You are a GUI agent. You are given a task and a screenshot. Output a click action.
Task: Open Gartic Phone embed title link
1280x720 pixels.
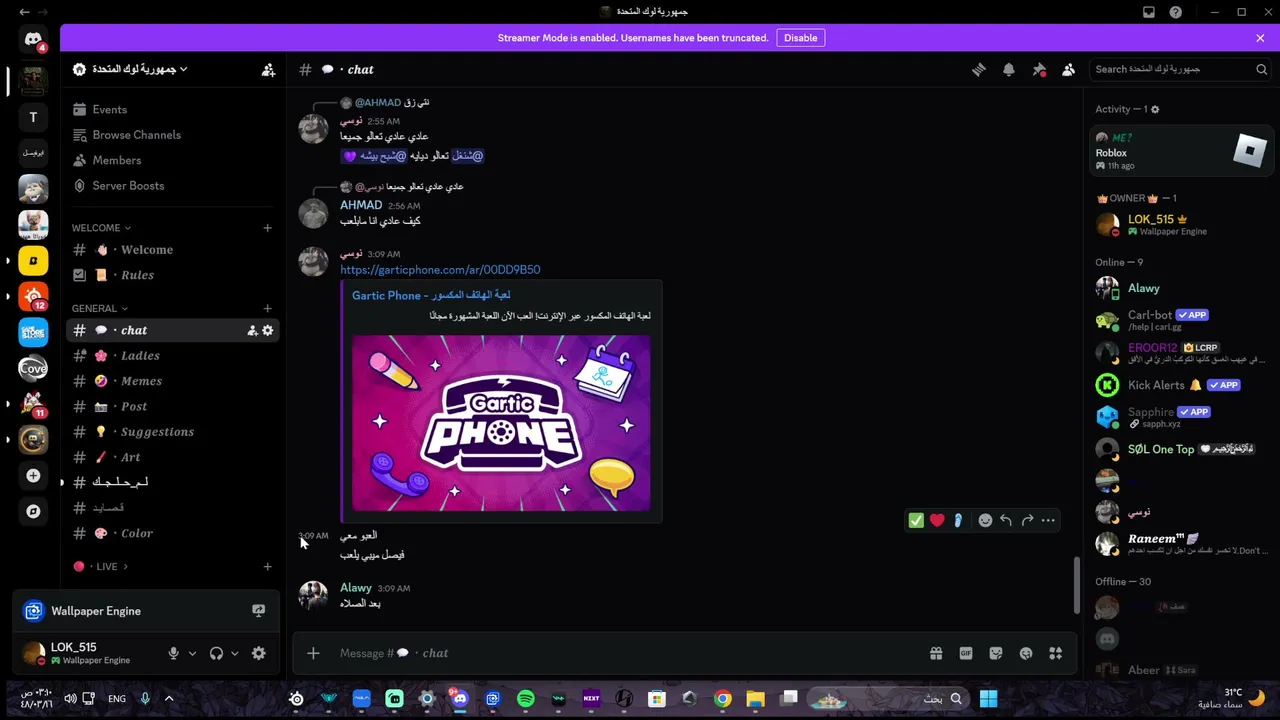pyautogui.click(x=431, y=295)
